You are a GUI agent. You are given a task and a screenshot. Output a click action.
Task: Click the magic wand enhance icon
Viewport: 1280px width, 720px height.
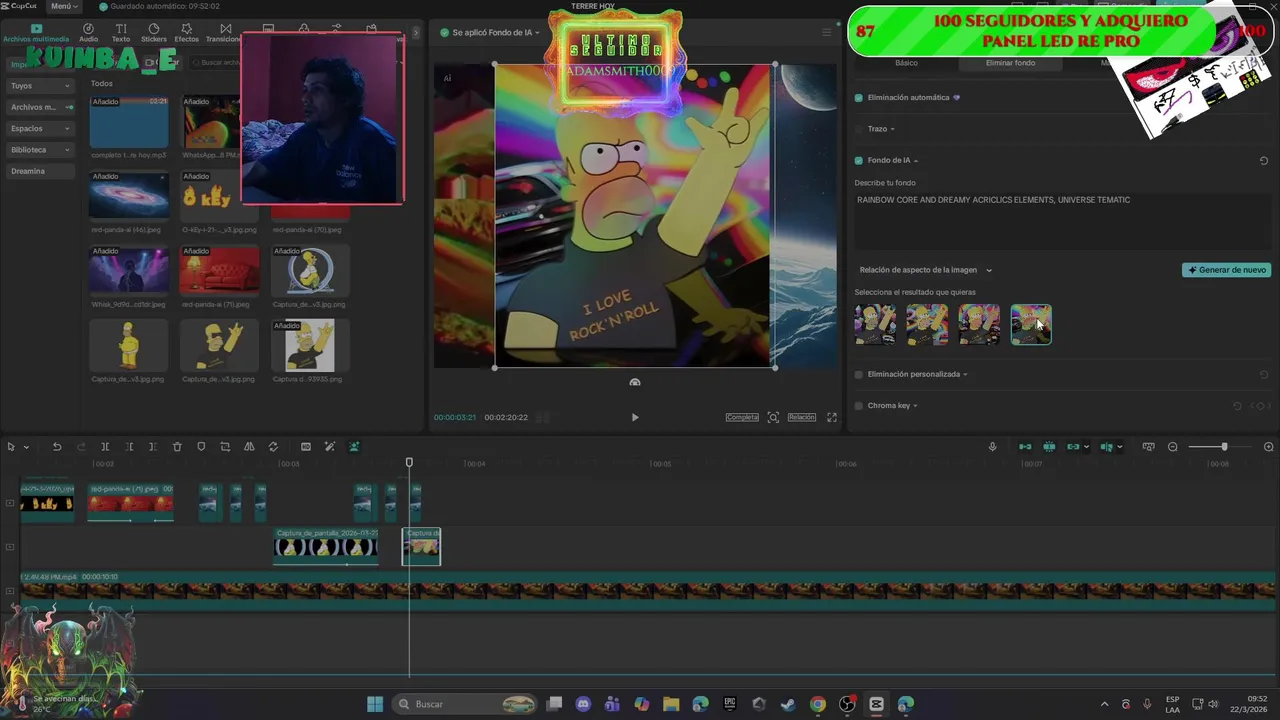pyautogui.click(x=330, y=447)
